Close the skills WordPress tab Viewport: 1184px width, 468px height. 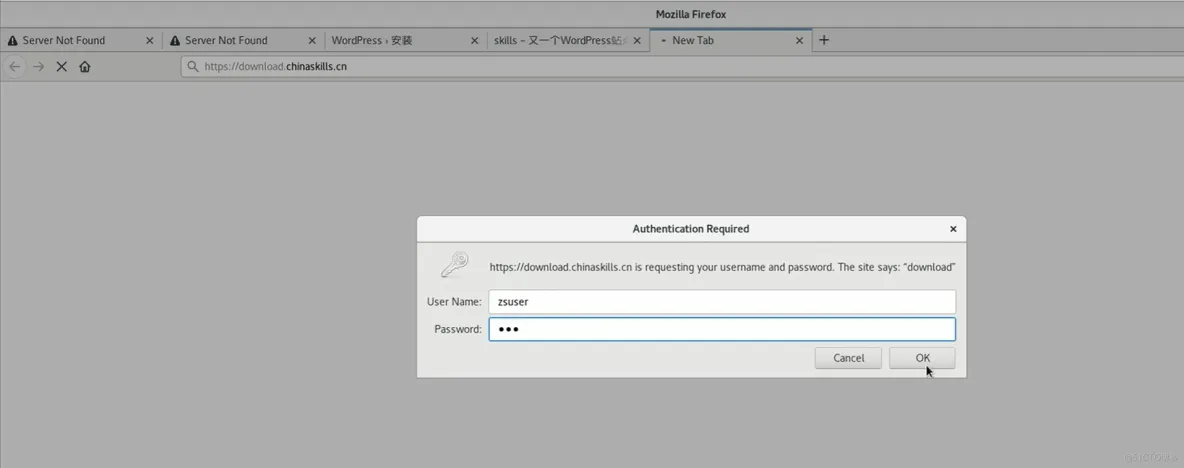click(x=637, y=41)
